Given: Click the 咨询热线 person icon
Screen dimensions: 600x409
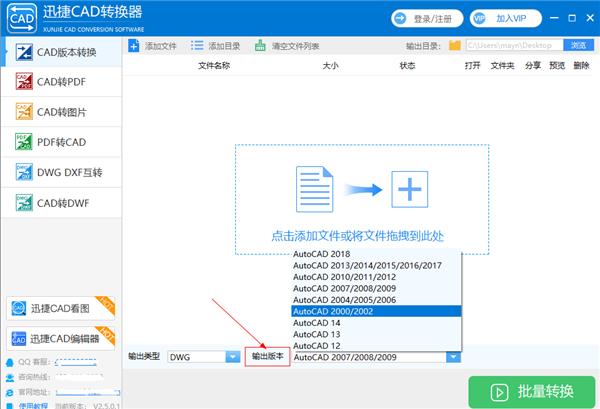Looking at the screenshot, I should 10,377.
